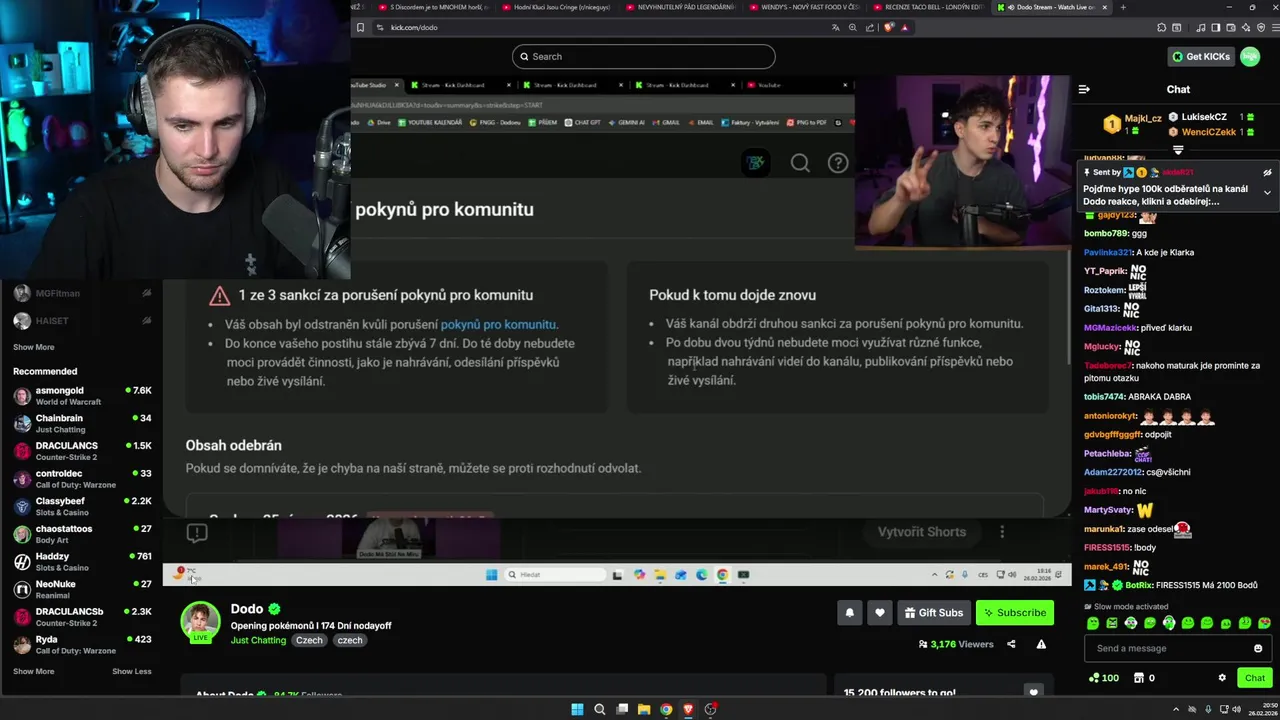
Task: Click the heart on followers goal card
Action: point(1034,691)
